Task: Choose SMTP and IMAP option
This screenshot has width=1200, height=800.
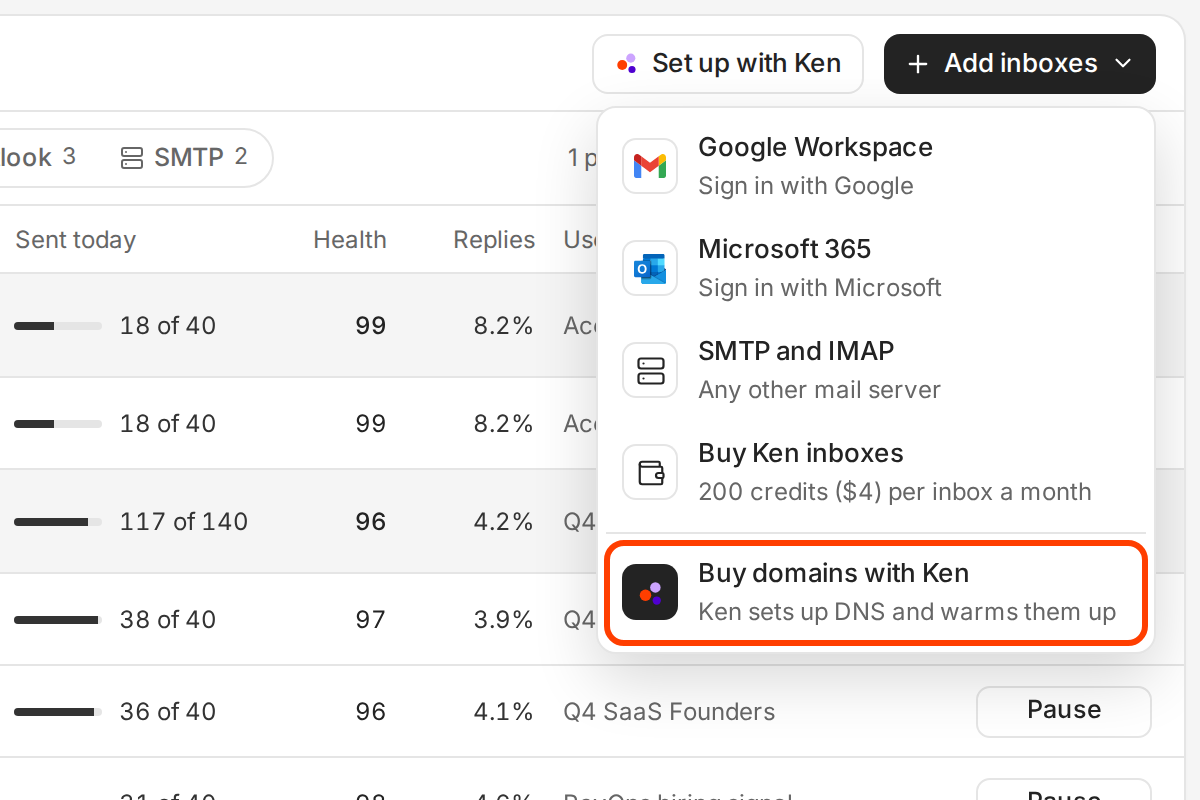Action: [876, 369]
